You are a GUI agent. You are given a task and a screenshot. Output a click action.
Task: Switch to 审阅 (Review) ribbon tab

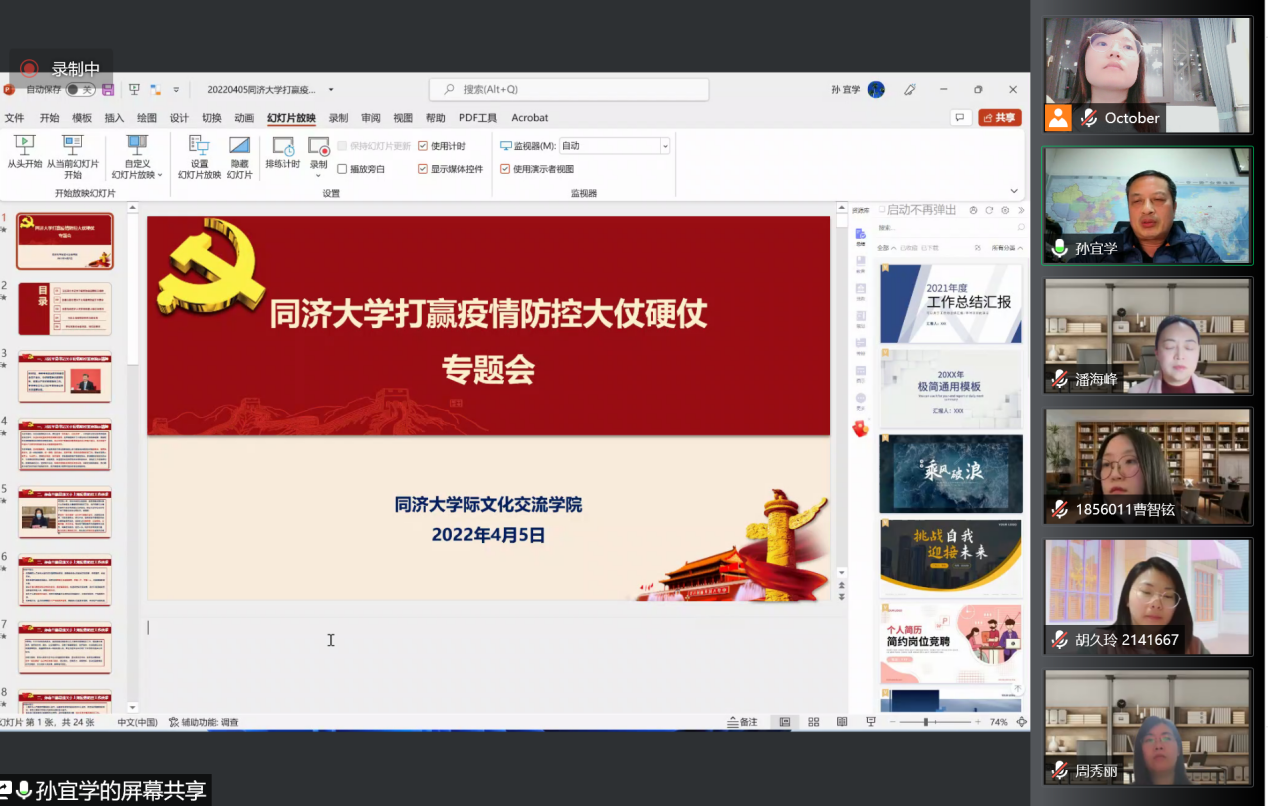371,118
